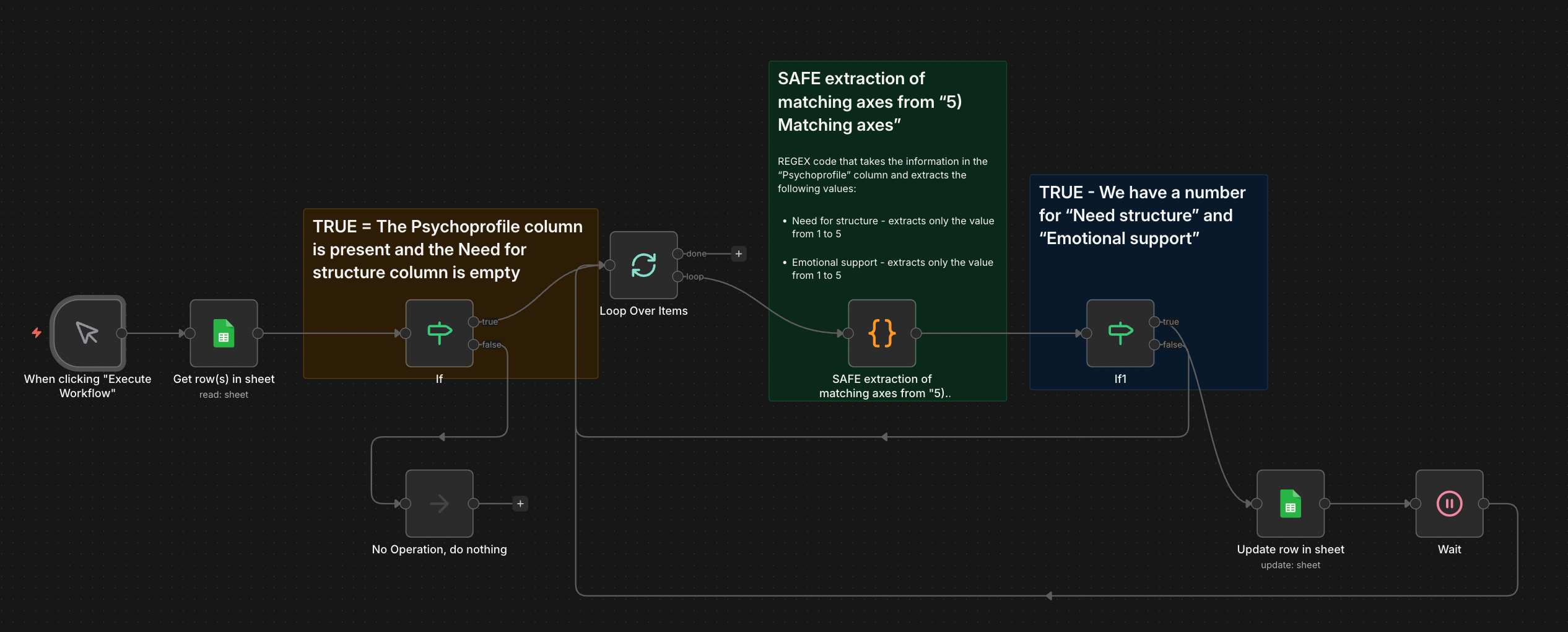Select the orange Psychoprofile sticky note title
Screen dimensions: 1568x632
tap(447, 249)
